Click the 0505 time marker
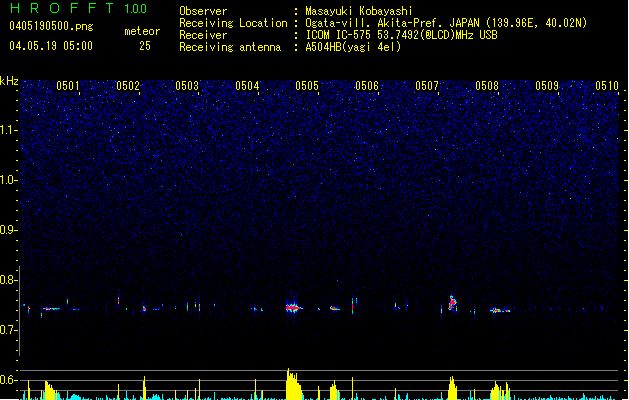This screenshot has width=629, height=400. click(x=307, y=86)
